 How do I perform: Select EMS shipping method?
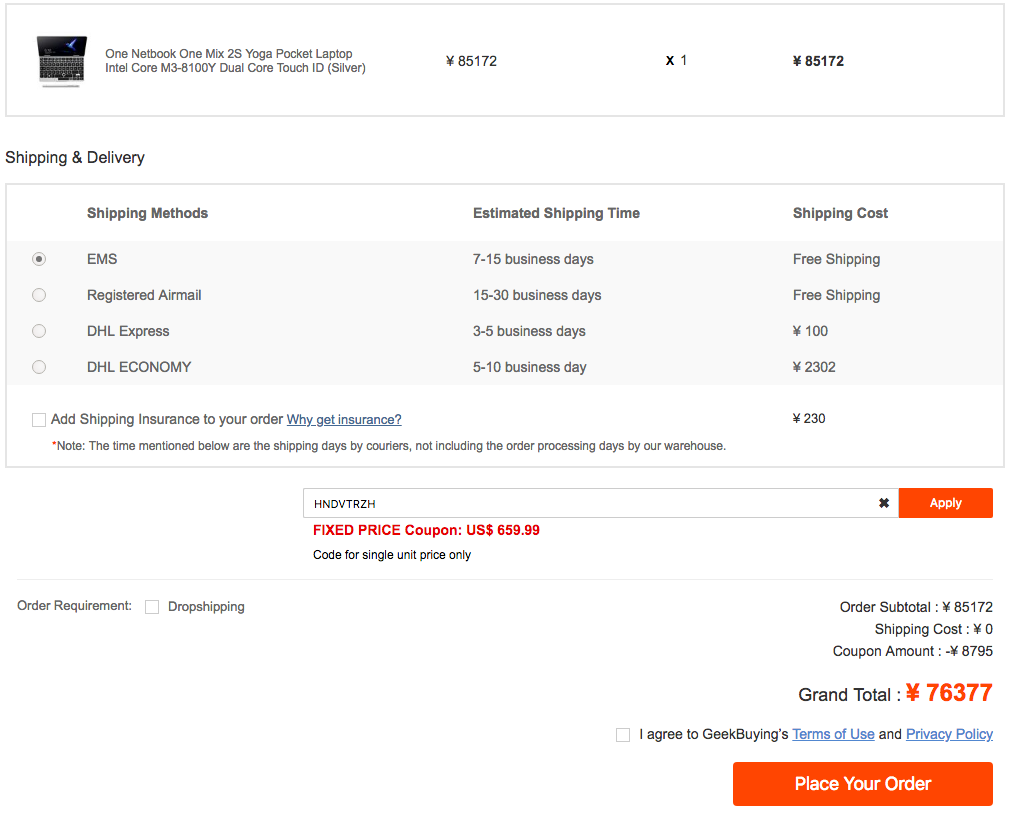(39, 259)
